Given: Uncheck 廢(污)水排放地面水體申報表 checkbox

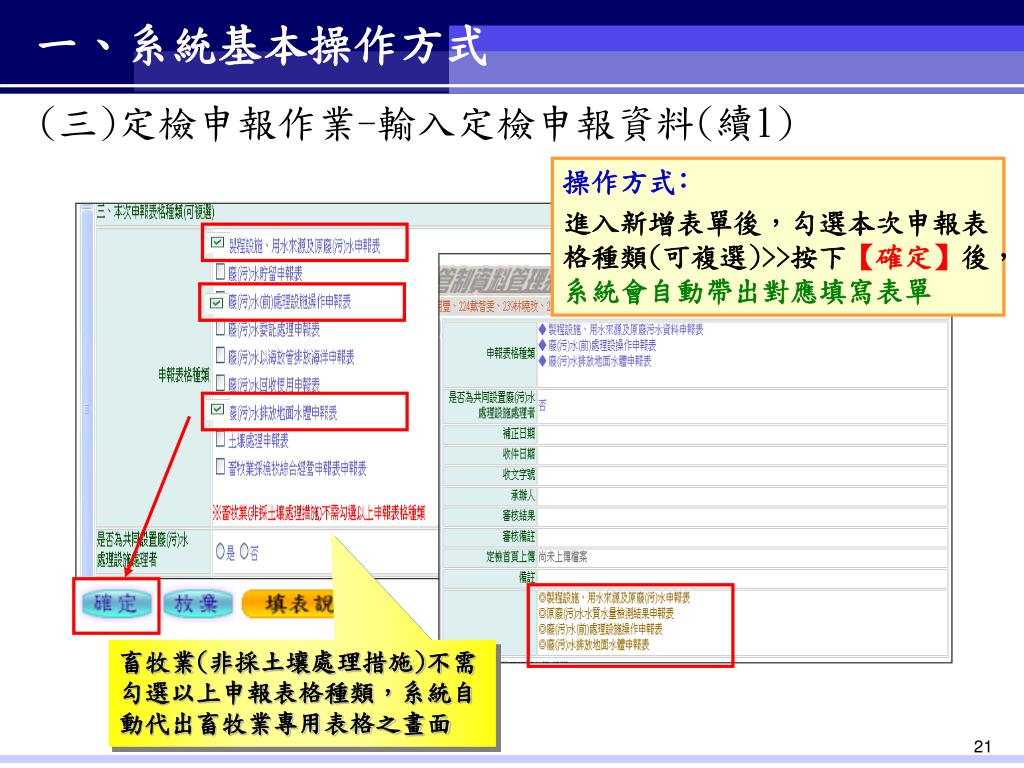Looking at the screenshot, I should point(217,409).
